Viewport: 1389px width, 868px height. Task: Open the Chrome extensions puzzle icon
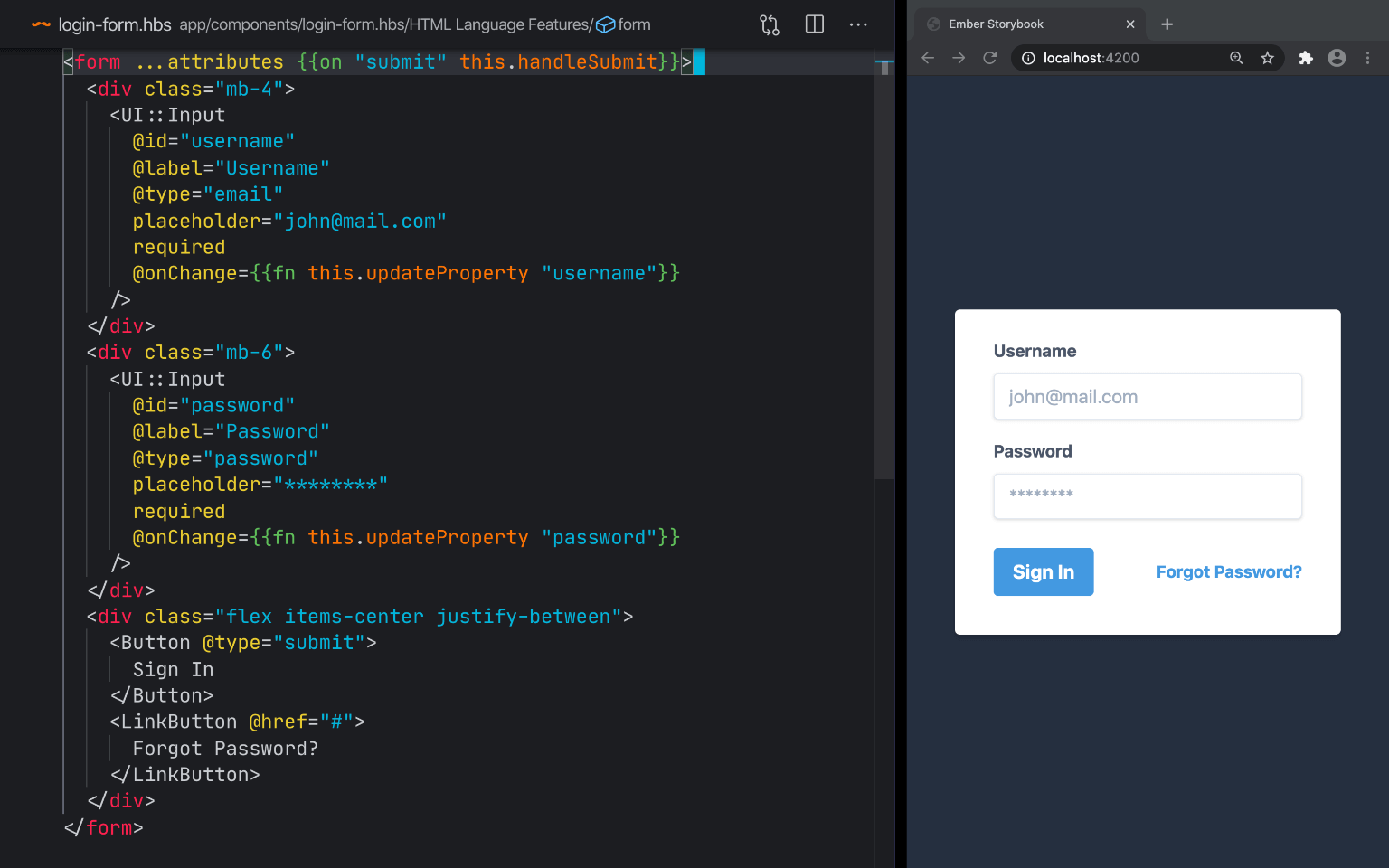pos(1305,57)
